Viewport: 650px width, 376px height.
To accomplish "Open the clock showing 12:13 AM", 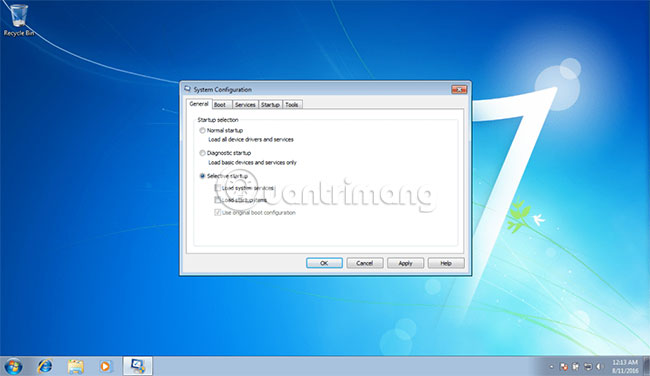I will pos(625,366).
